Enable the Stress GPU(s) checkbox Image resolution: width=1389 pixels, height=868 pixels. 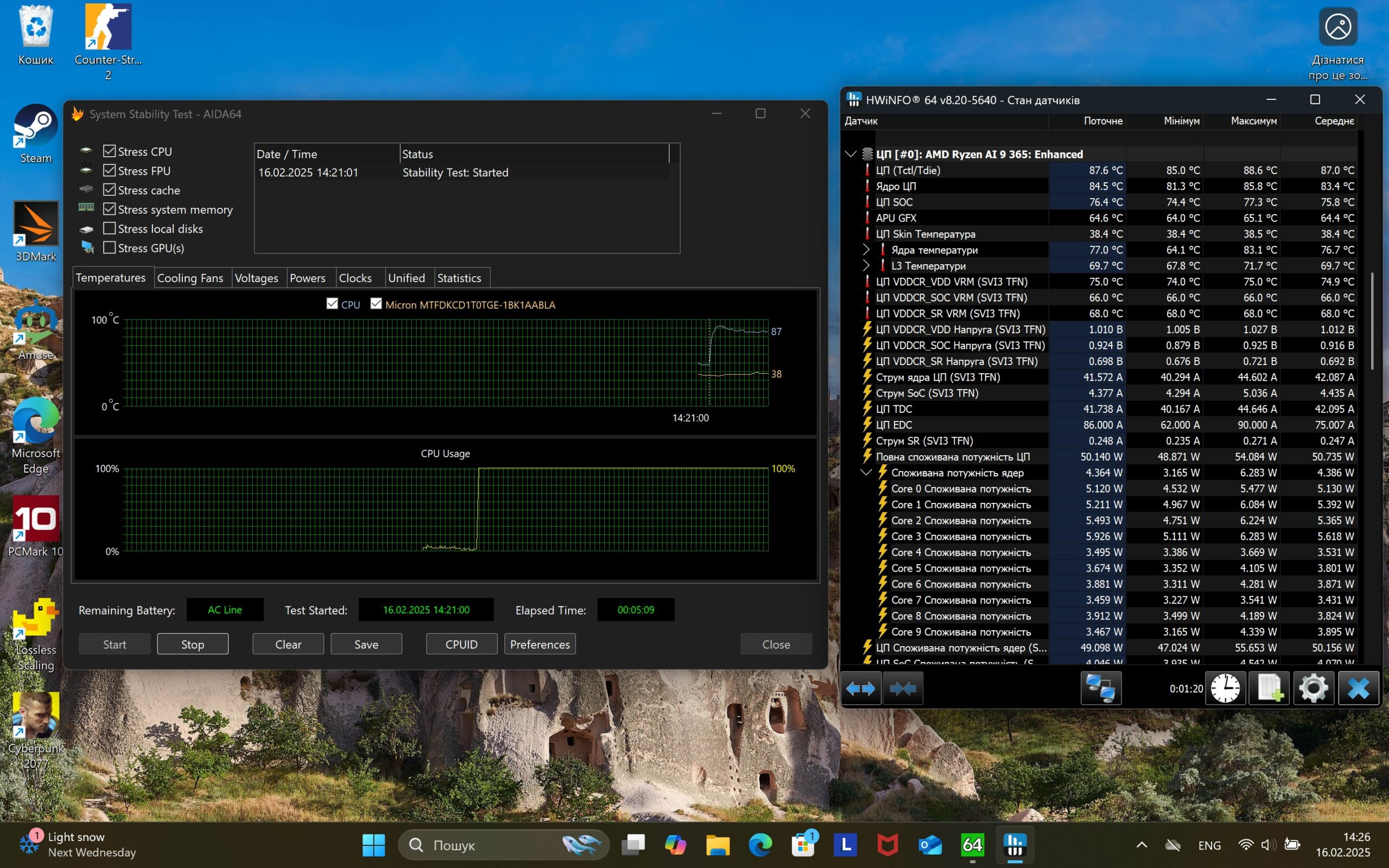pos(109,247)
